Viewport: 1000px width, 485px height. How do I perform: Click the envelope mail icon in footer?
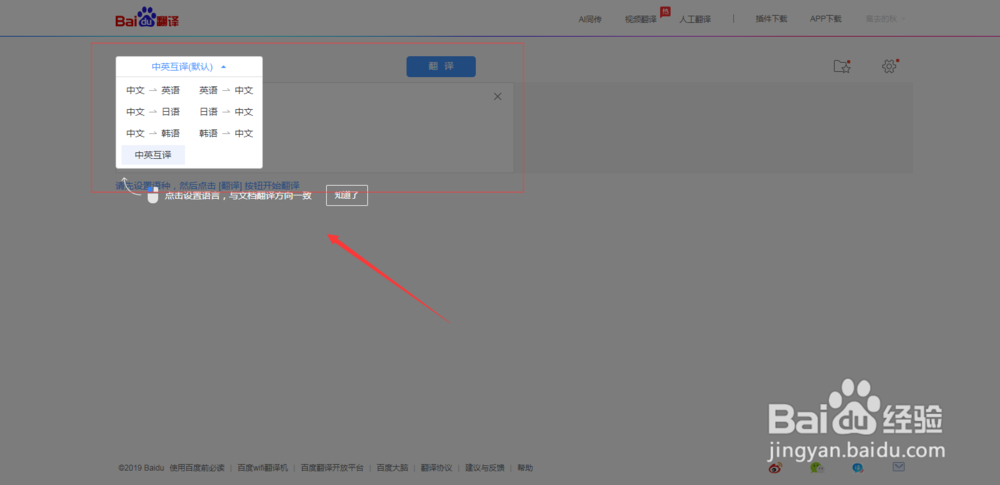tap(899, 467)
